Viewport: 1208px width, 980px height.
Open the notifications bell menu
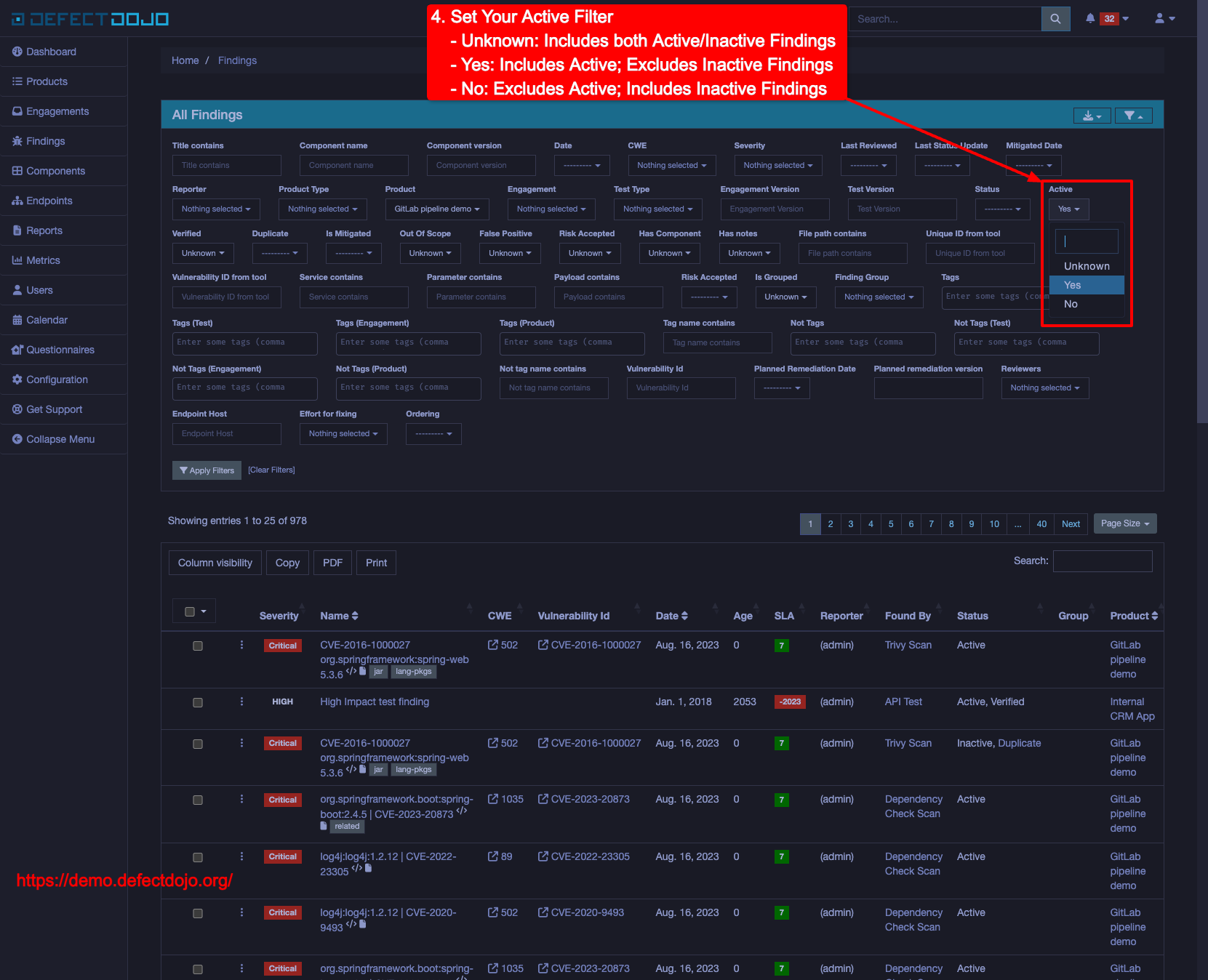point(1106,19)
